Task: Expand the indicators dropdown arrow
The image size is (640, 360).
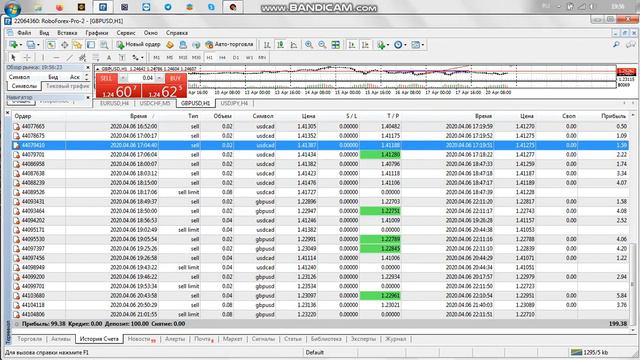Action: [x=388, y=45]
